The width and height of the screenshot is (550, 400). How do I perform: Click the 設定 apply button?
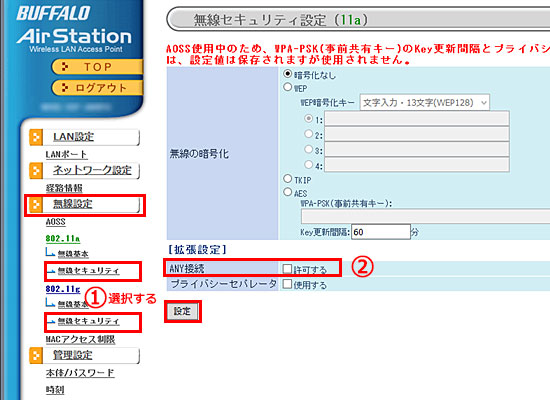click(x=182, y=311)
